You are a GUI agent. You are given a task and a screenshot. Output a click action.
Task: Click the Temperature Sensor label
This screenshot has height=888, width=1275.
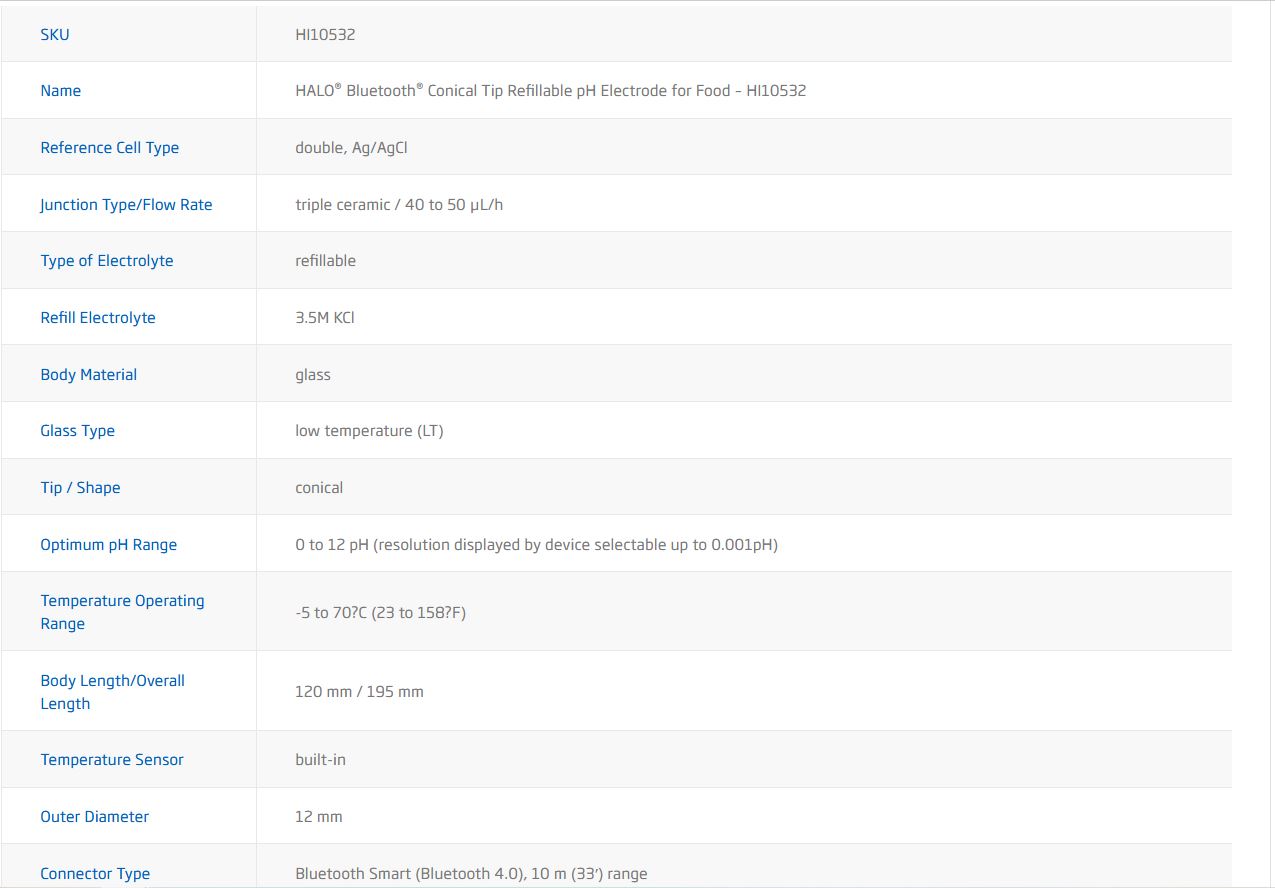coord(112,760)
